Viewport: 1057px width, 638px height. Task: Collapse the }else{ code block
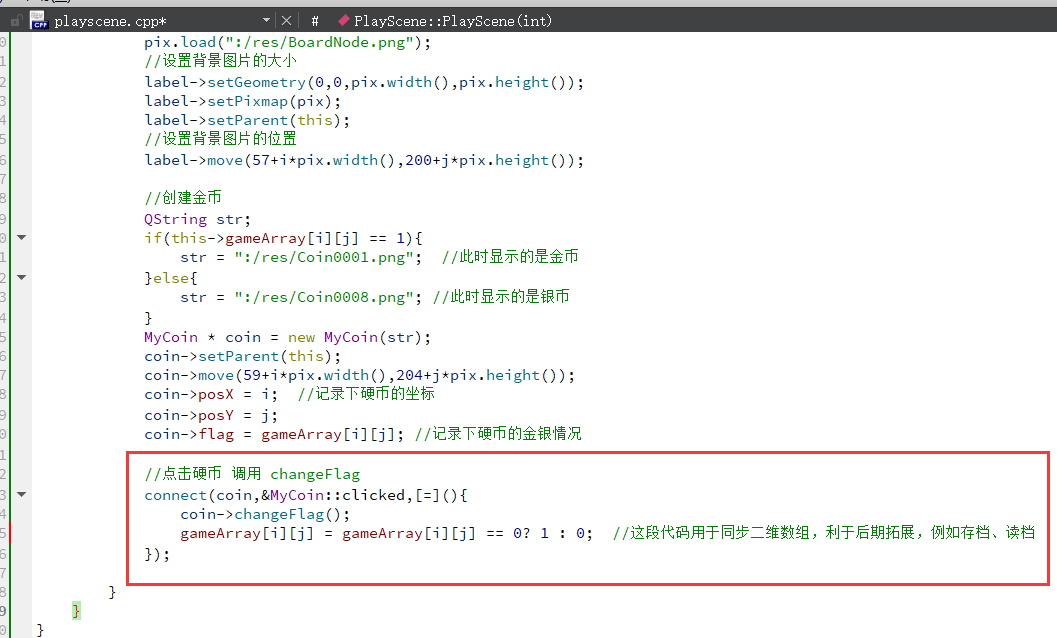coord(22,277)
